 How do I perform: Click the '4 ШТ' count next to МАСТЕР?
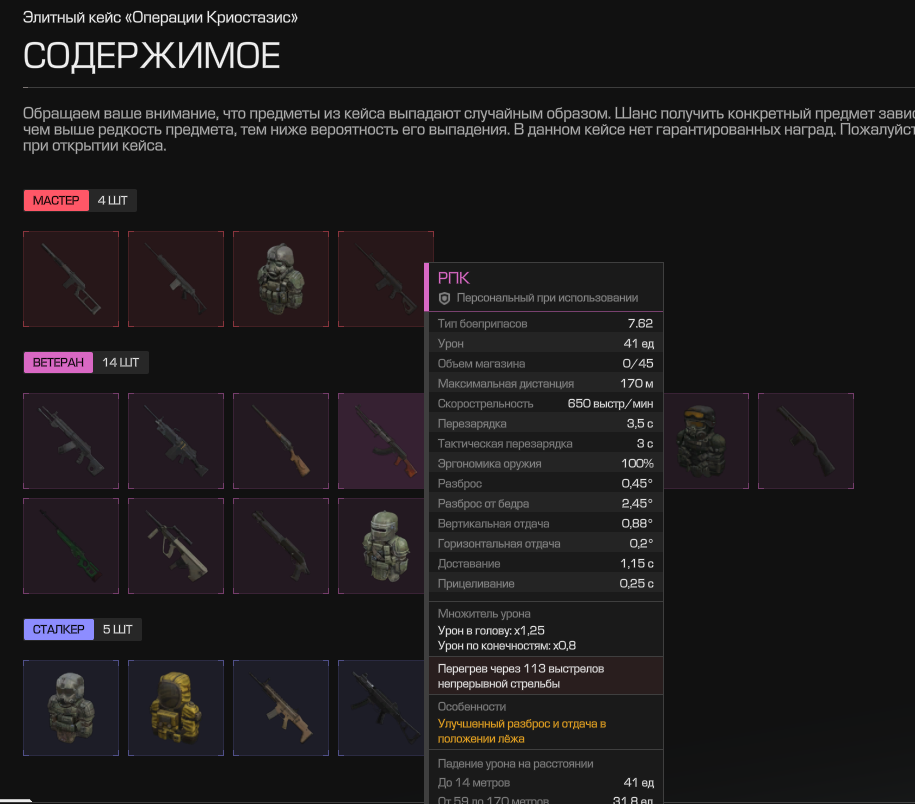(x=113, y=201)
